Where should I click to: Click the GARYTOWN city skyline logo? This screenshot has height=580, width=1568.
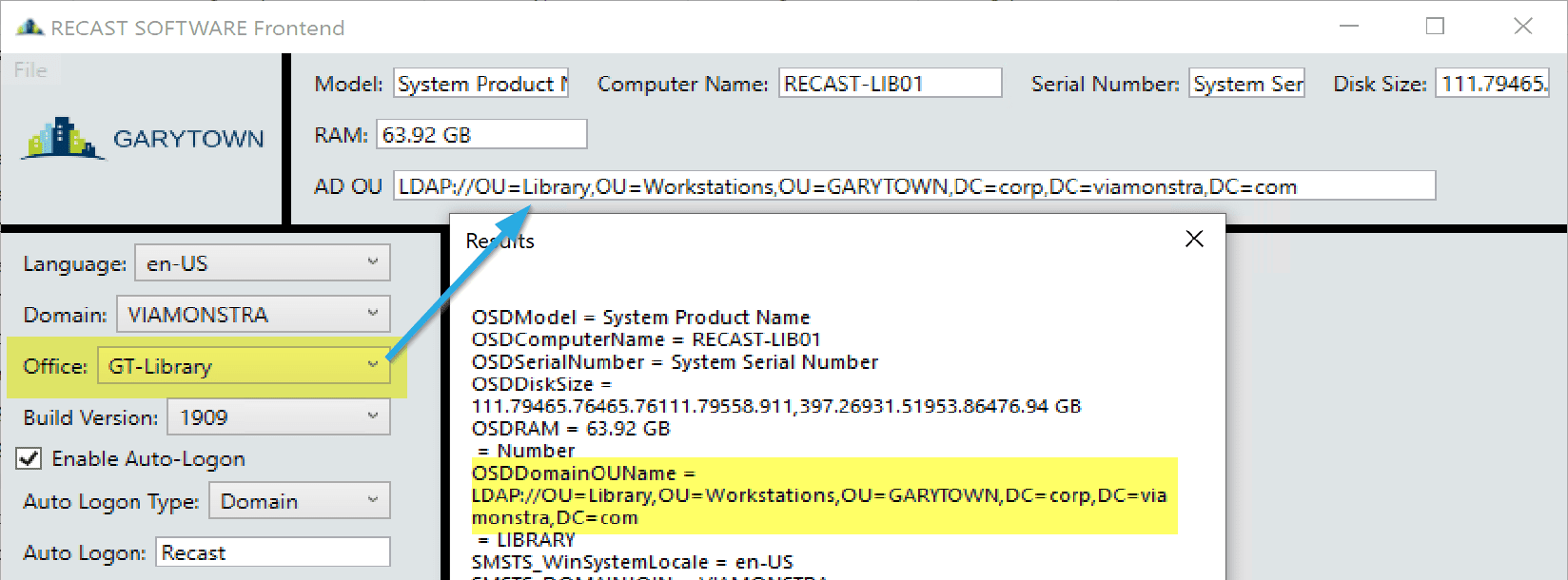point(63,139)
